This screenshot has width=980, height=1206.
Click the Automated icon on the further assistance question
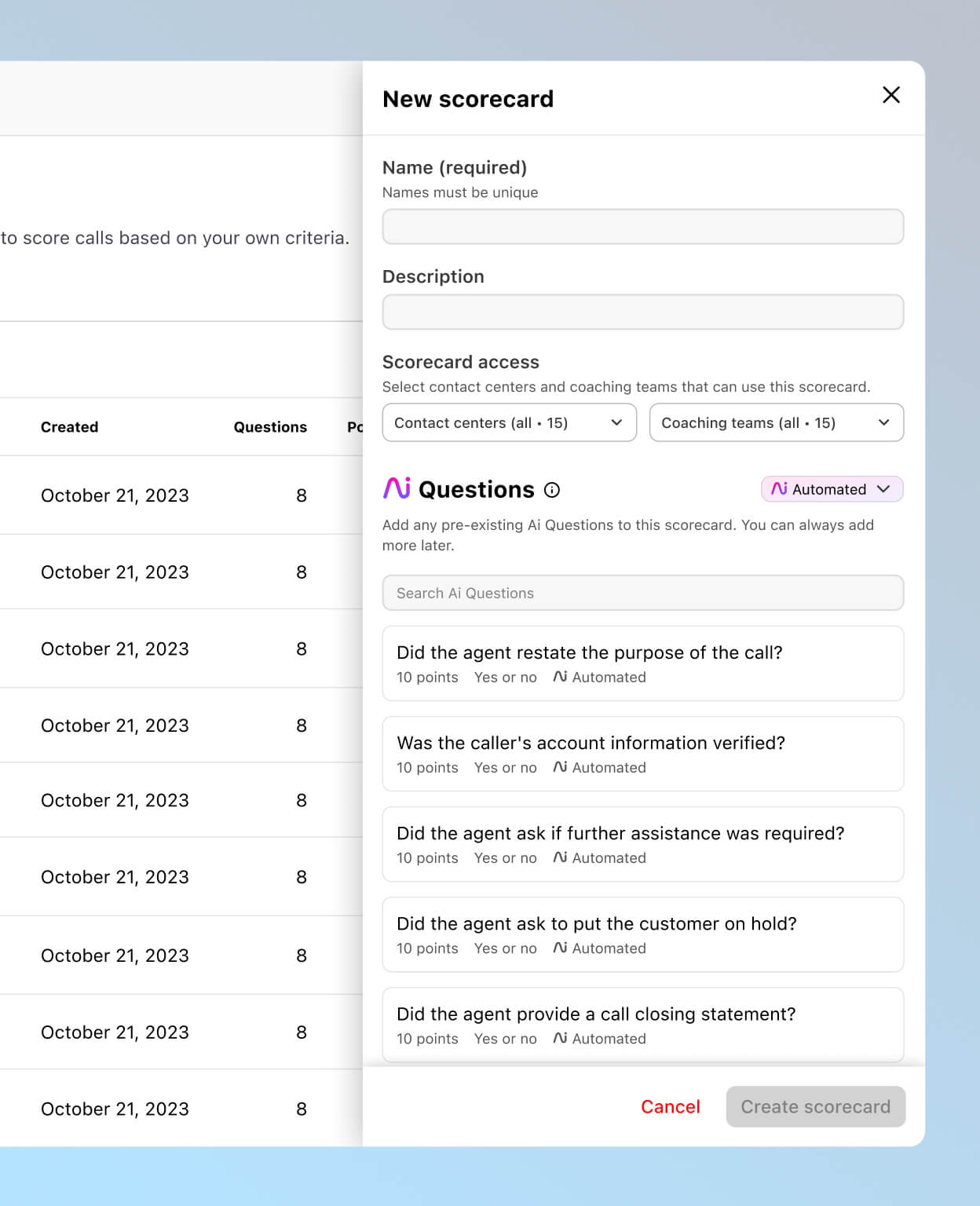coord(560,857)
